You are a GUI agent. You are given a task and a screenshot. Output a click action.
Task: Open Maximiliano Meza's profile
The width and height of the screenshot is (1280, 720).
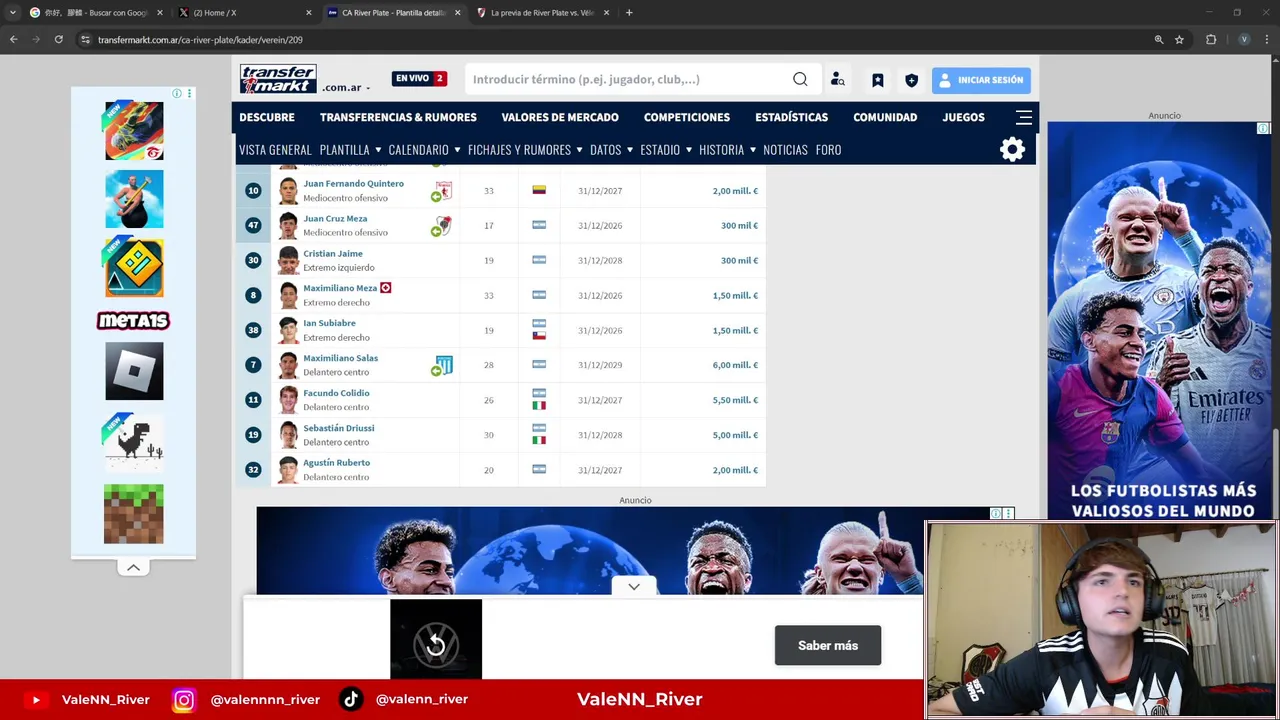pos(340,288)
